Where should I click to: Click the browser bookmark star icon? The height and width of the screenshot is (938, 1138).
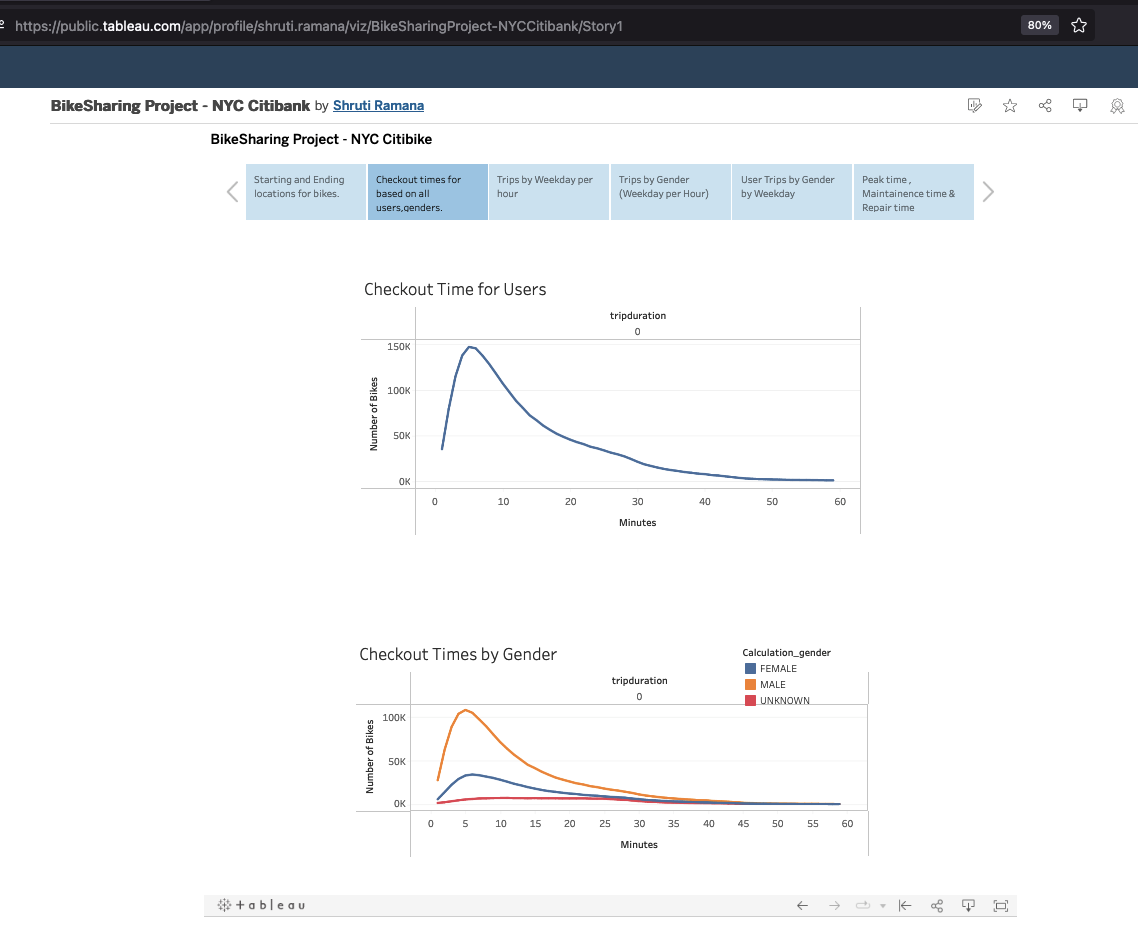tap(1078, 25)
